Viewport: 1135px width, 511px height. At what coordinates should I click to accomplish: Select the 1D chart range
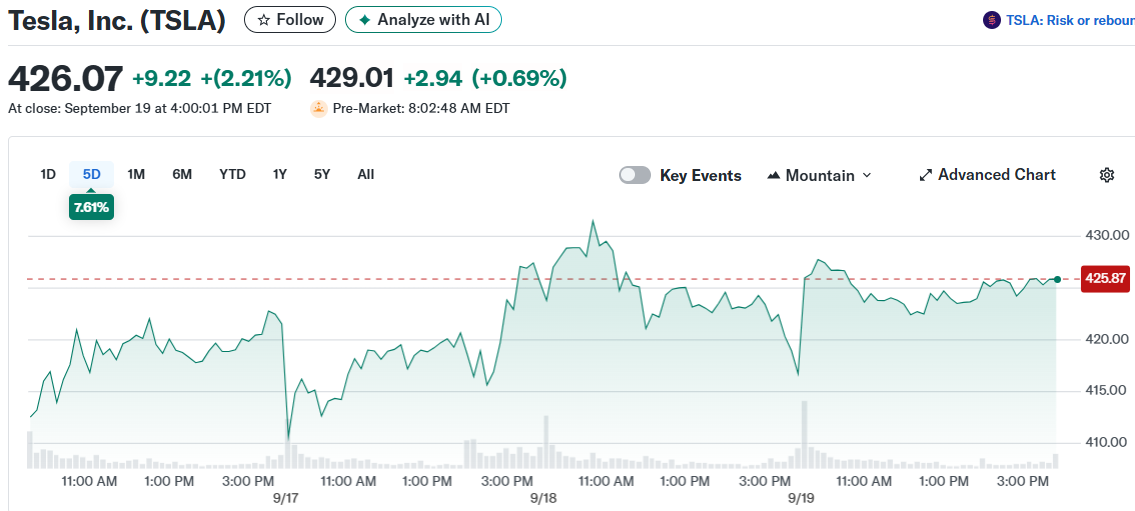click(48, 174)
